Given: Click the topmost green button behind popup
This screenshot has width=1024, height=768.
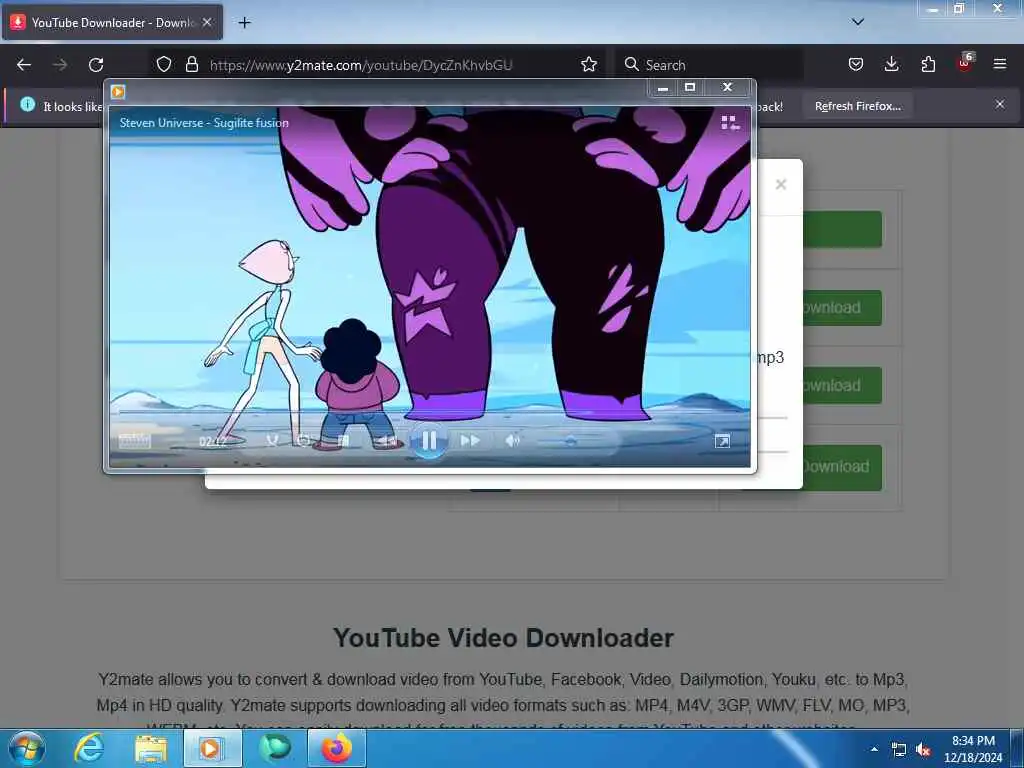Looking at the screenshot, I should pyautogui.click(x=842, y=229).
